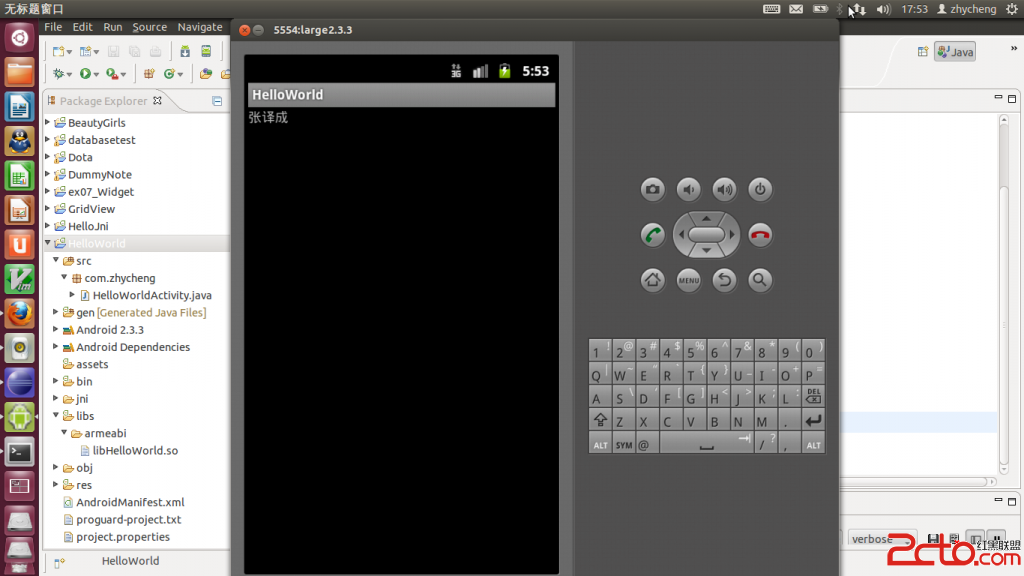This screenshot has height=576, width=1024.
Task: Click the emulator power button
Action: point(760,189)
